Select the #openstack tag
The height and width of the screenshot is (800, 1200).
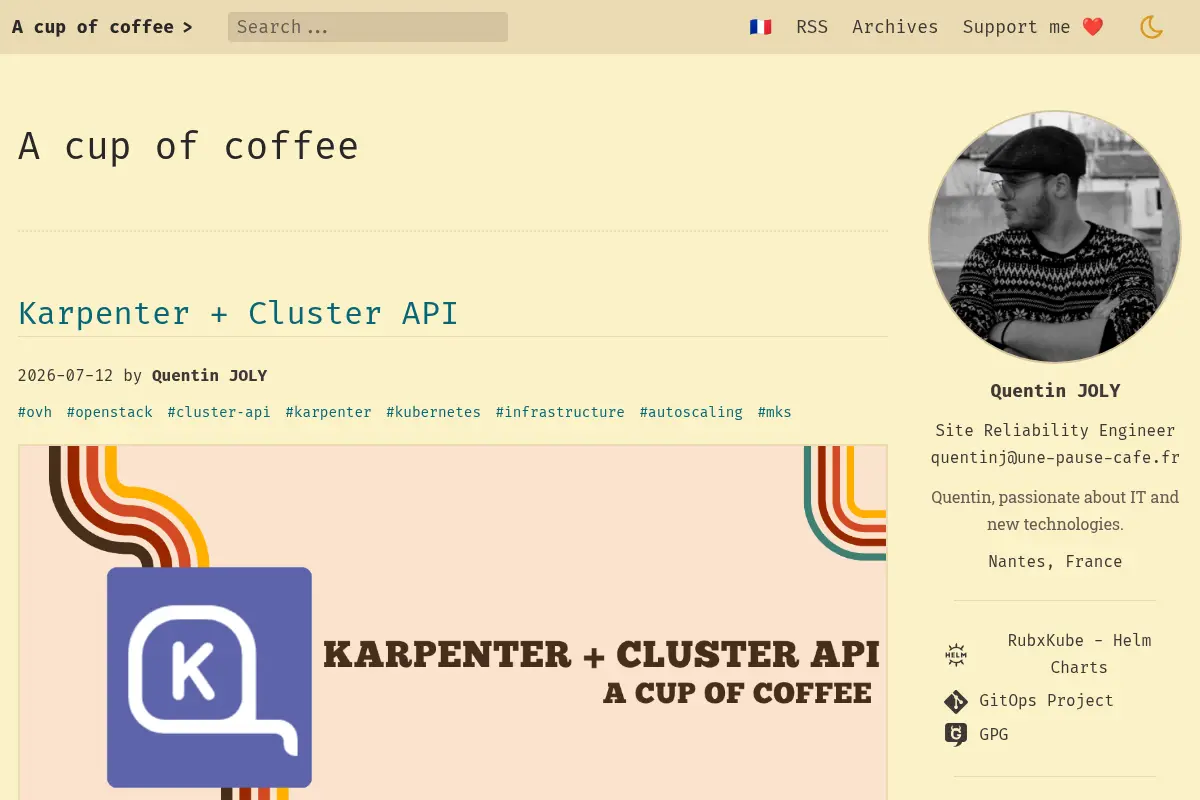click(x=110, y=412)
